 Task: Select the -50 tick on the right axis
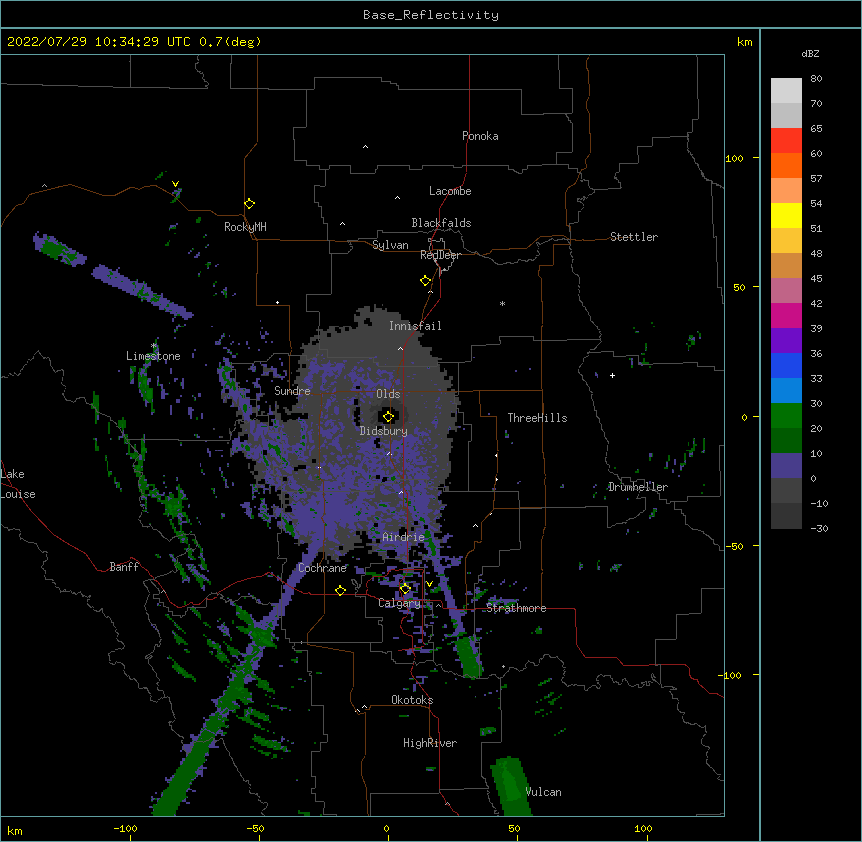click(x=734, y=546)
